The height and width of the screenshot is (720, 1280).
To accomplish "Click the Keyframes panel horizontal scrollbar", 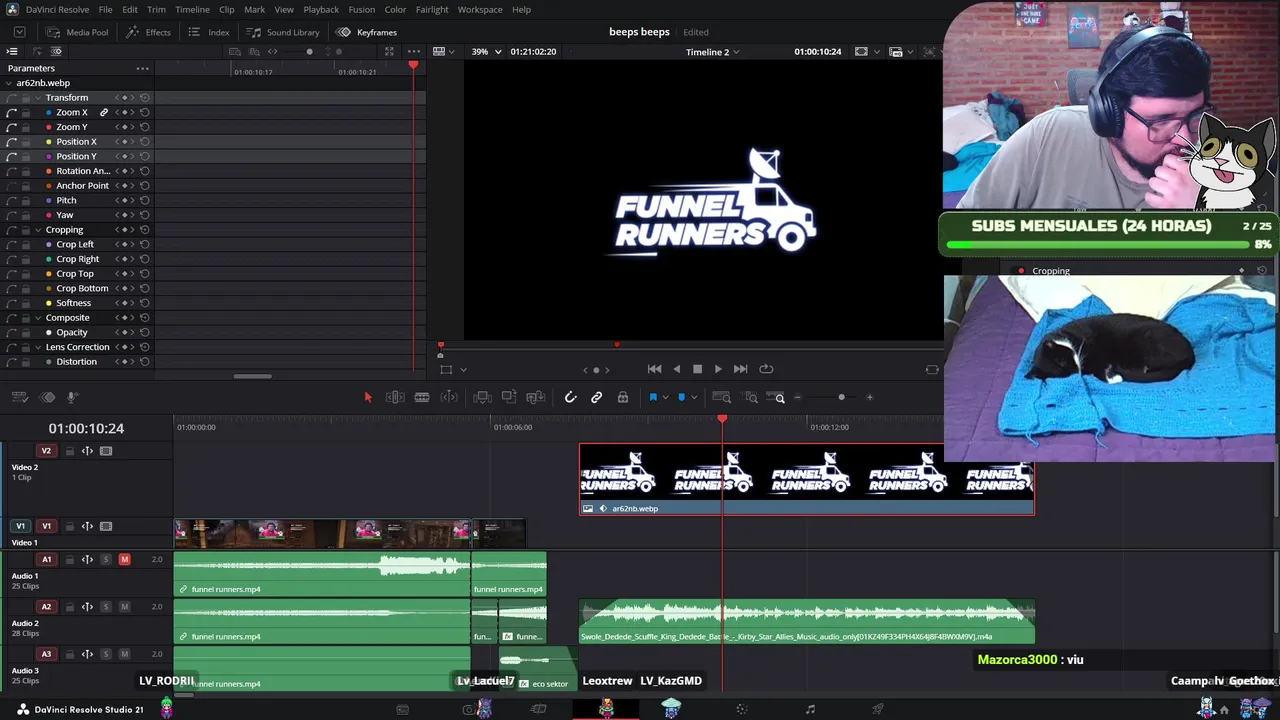I will point(252,377).
